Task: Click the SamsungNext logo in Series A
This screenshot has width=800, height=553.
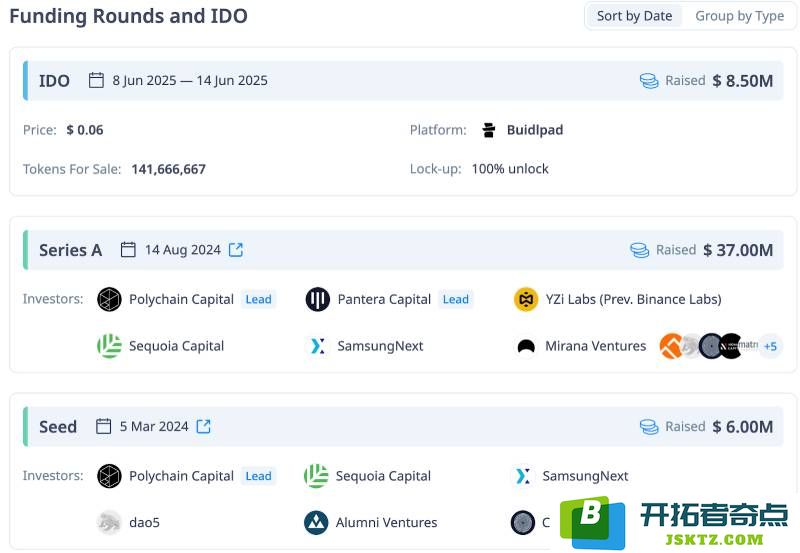Action: [x=317, y=346]
